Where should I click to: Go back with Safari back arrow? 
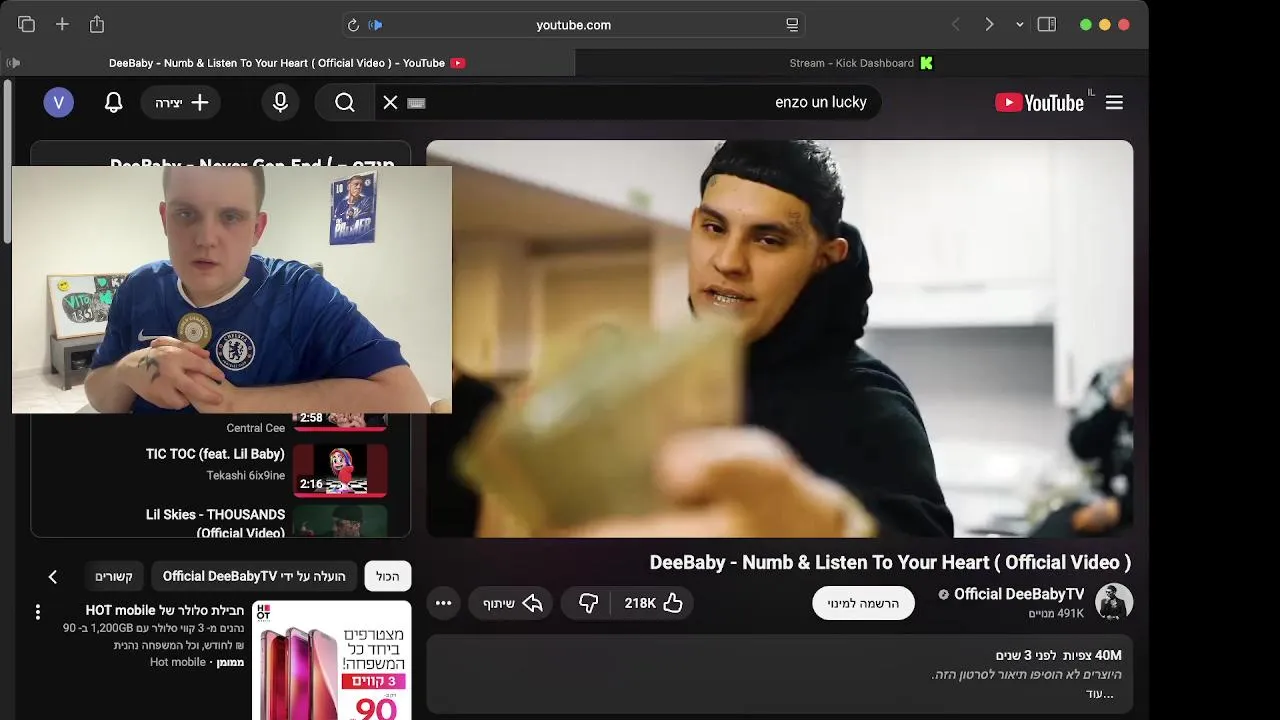click(x=956, y=24)
